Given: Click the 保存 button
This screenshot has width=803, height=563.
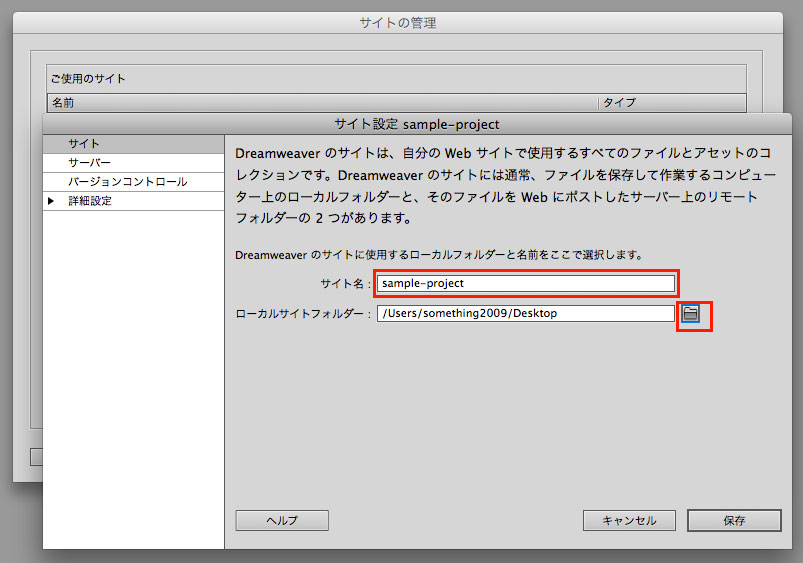Looking at the screenshot, I should point(734,520).
